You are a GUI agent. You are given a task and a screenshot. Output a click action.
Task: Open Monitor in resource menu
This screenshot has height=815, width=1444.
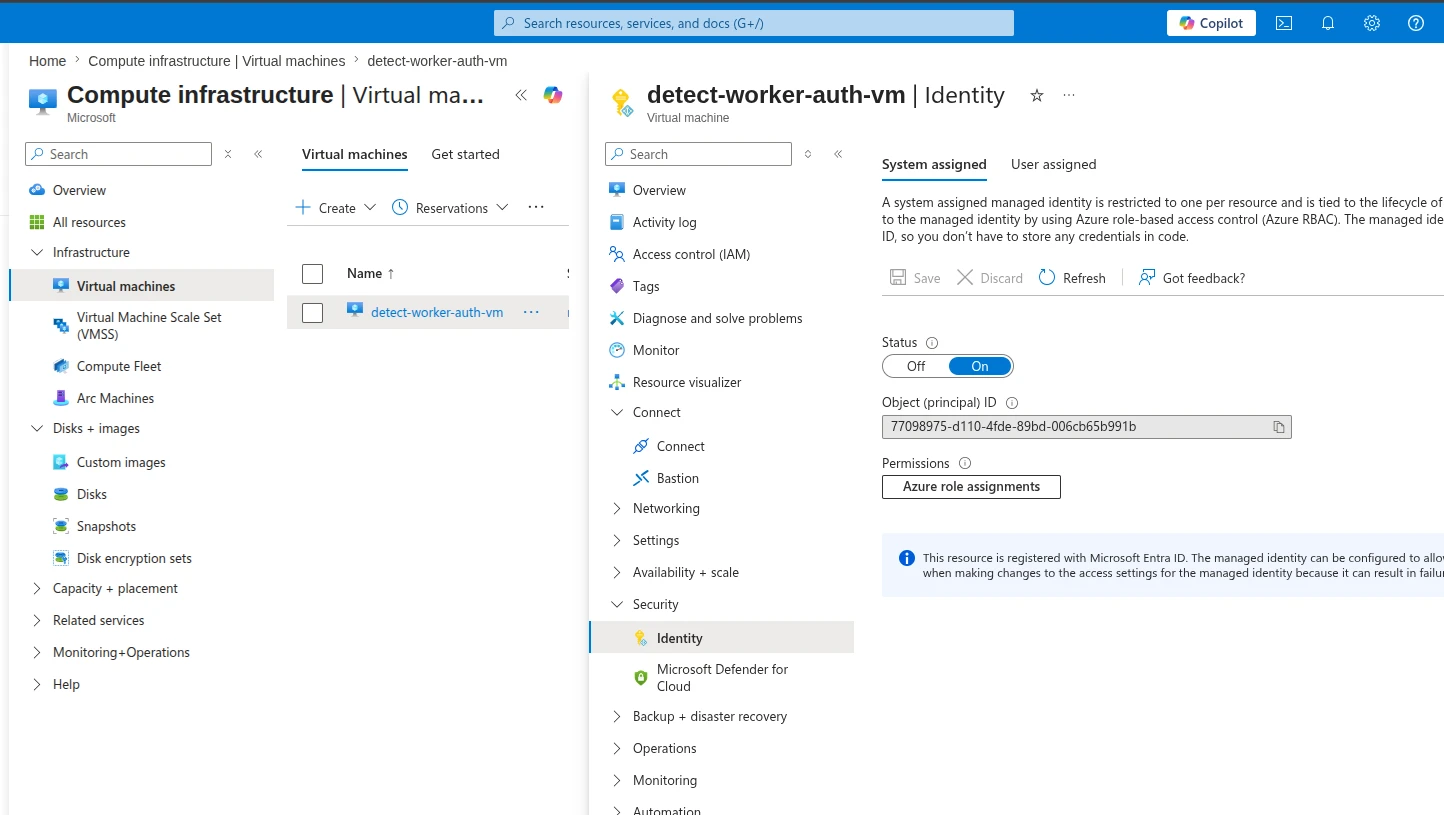(655, 350)
